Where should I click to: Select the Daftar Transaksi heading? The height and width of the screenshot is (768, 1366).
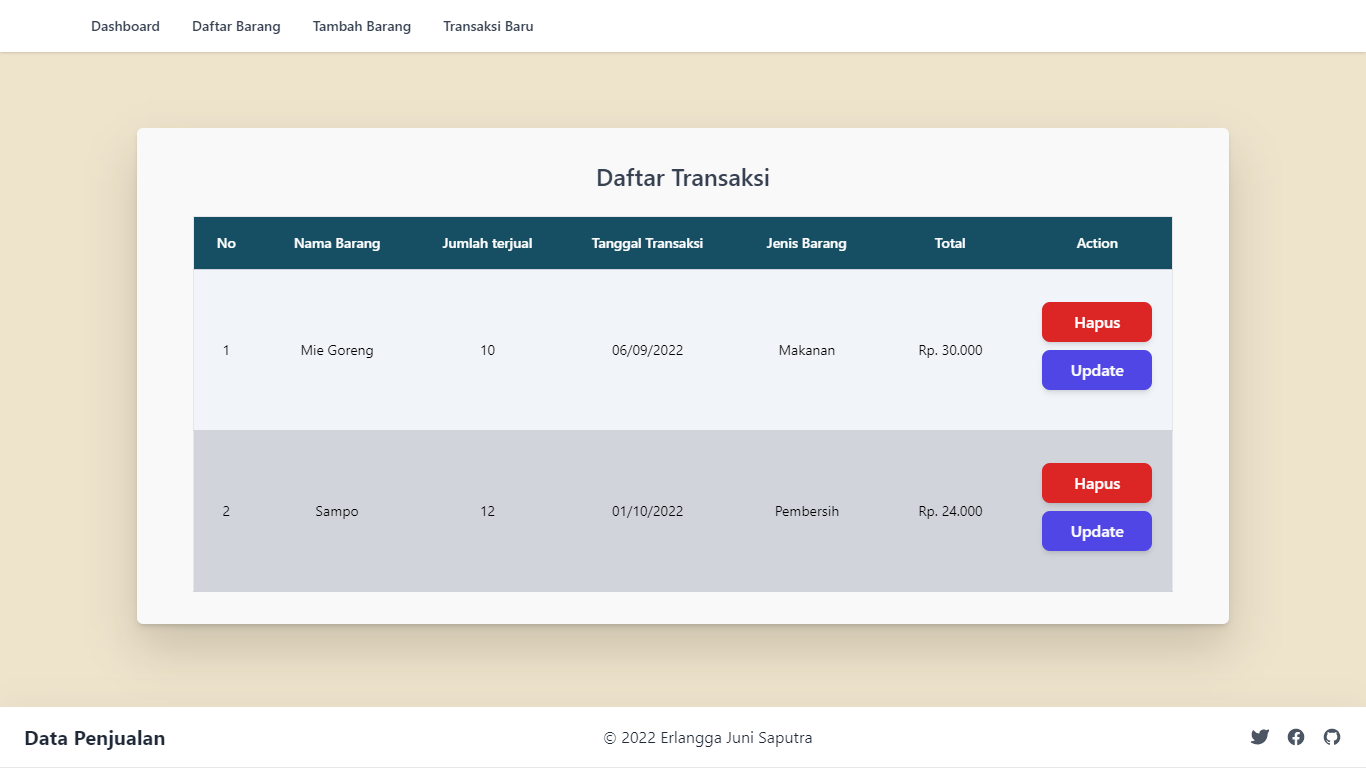coord(683,177)
